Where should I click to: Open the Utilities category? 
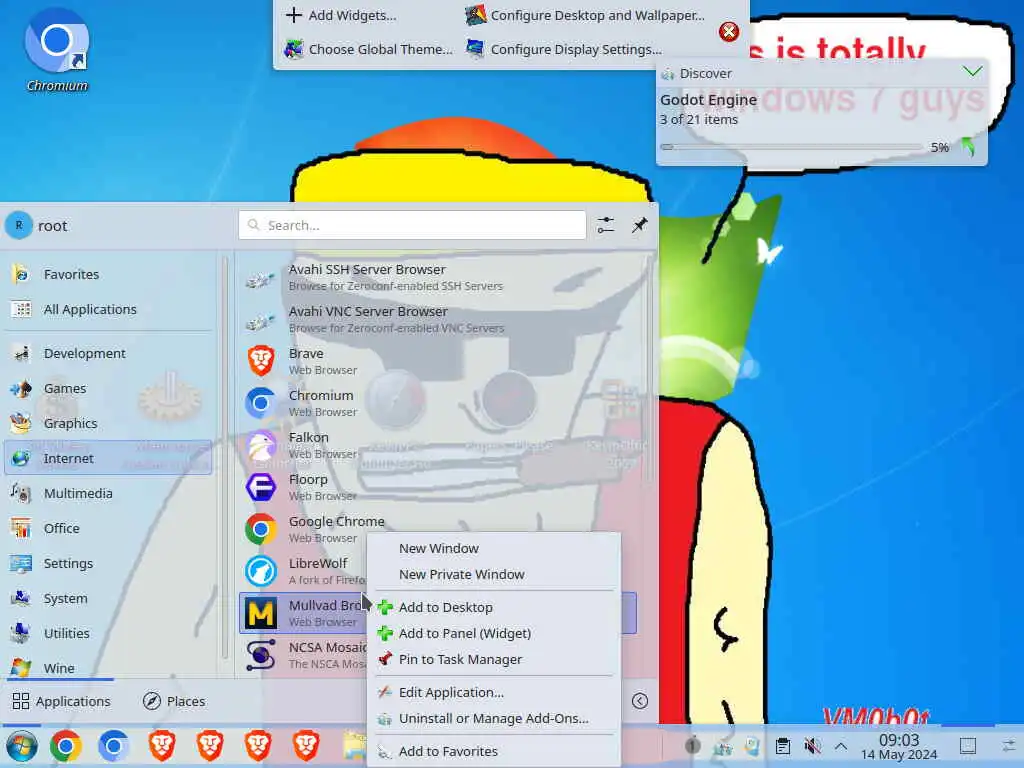[x=108, y=633]
